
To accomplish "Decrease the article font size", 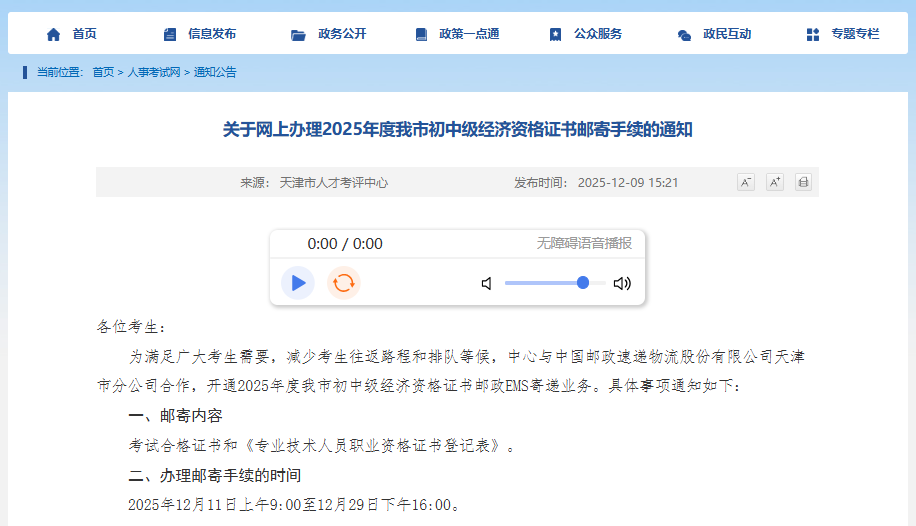I will point(745,182).
